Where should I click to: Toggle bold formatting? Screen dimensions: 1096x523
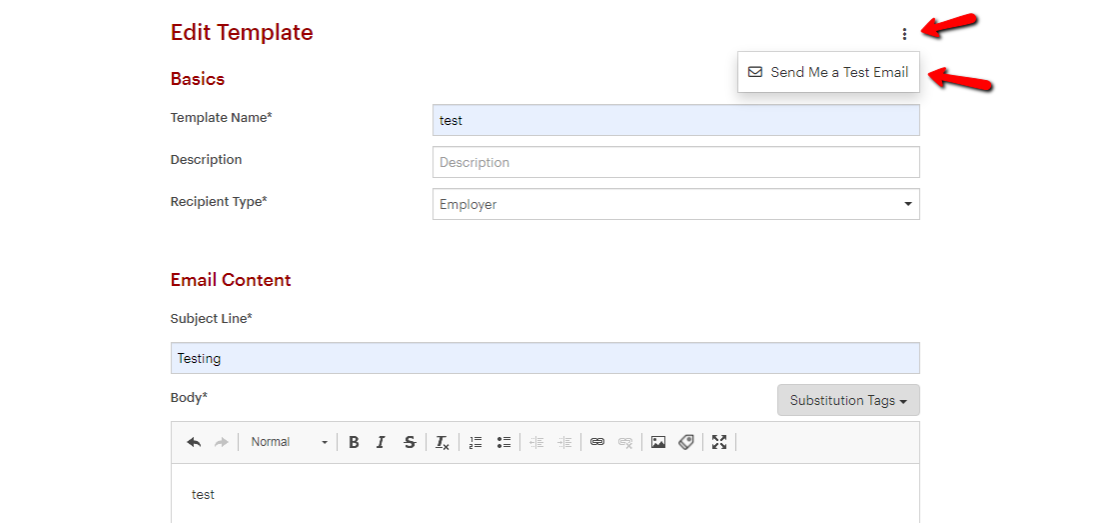[x=353, y=442]
